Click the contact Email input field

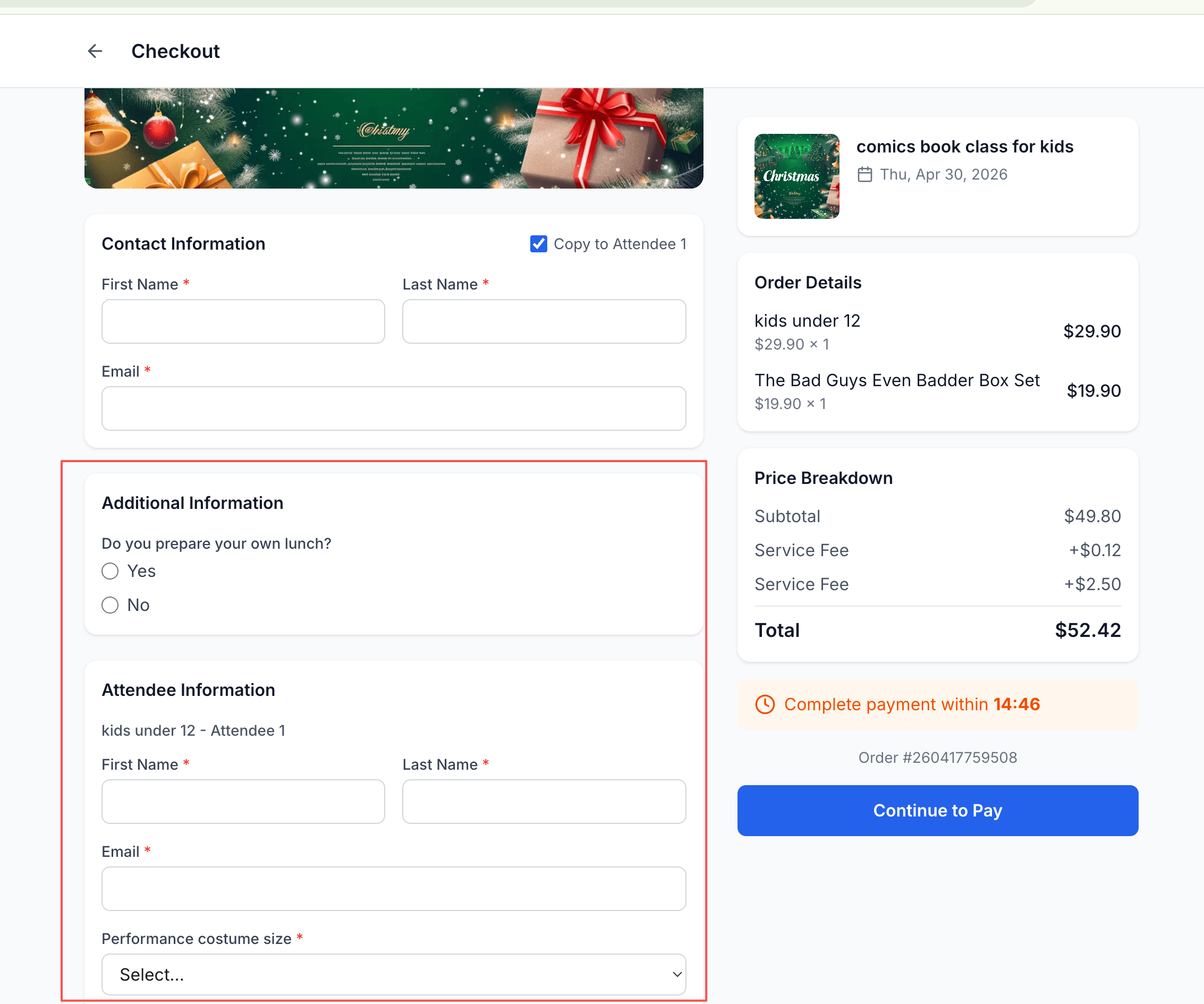tap(393, 408)
